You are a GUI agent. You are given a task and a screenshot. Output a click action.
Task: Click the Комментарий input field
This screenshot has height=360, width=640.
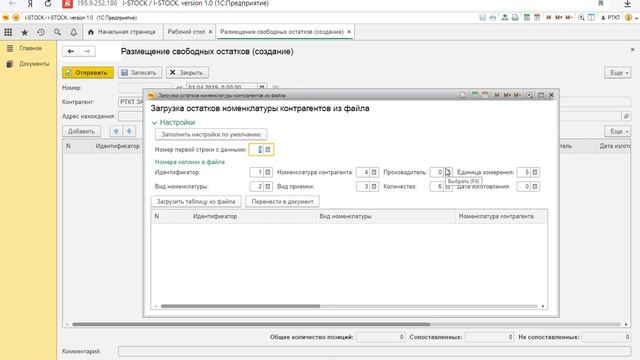click(x=374, y=351)
